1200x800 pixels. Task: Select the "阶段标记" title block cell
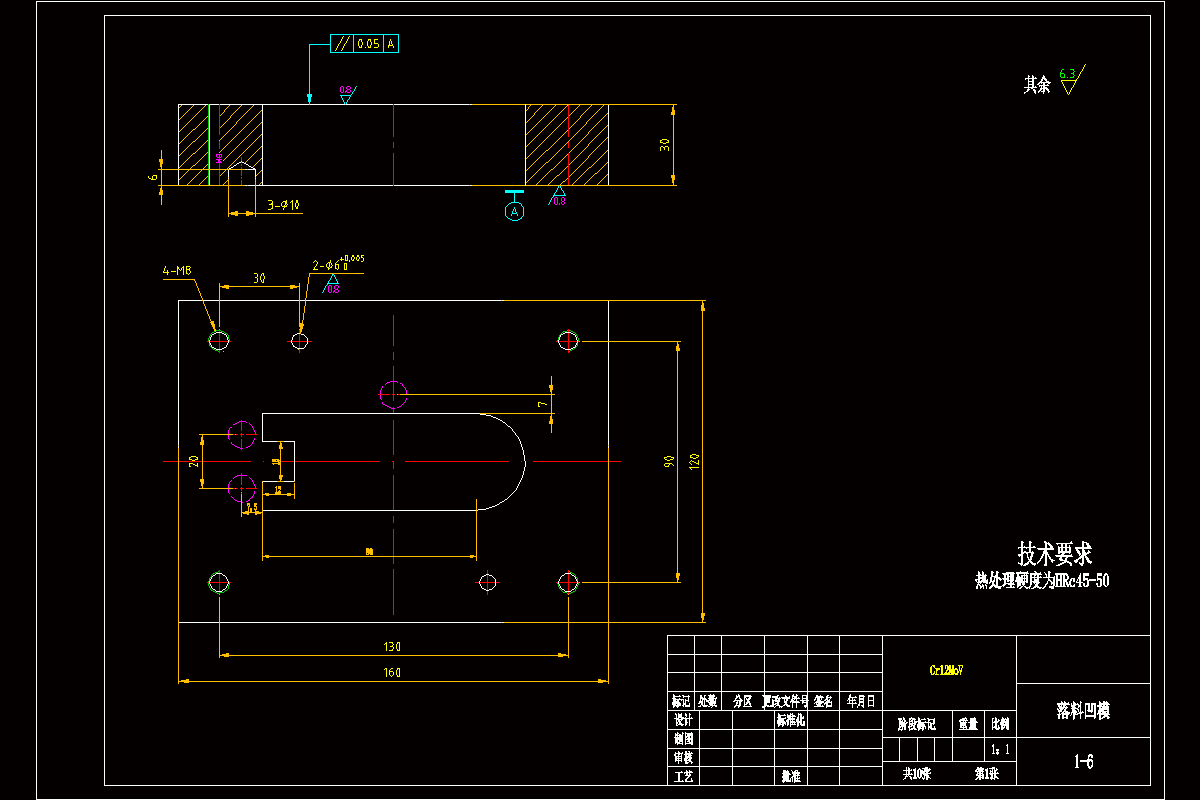(916, 723)
